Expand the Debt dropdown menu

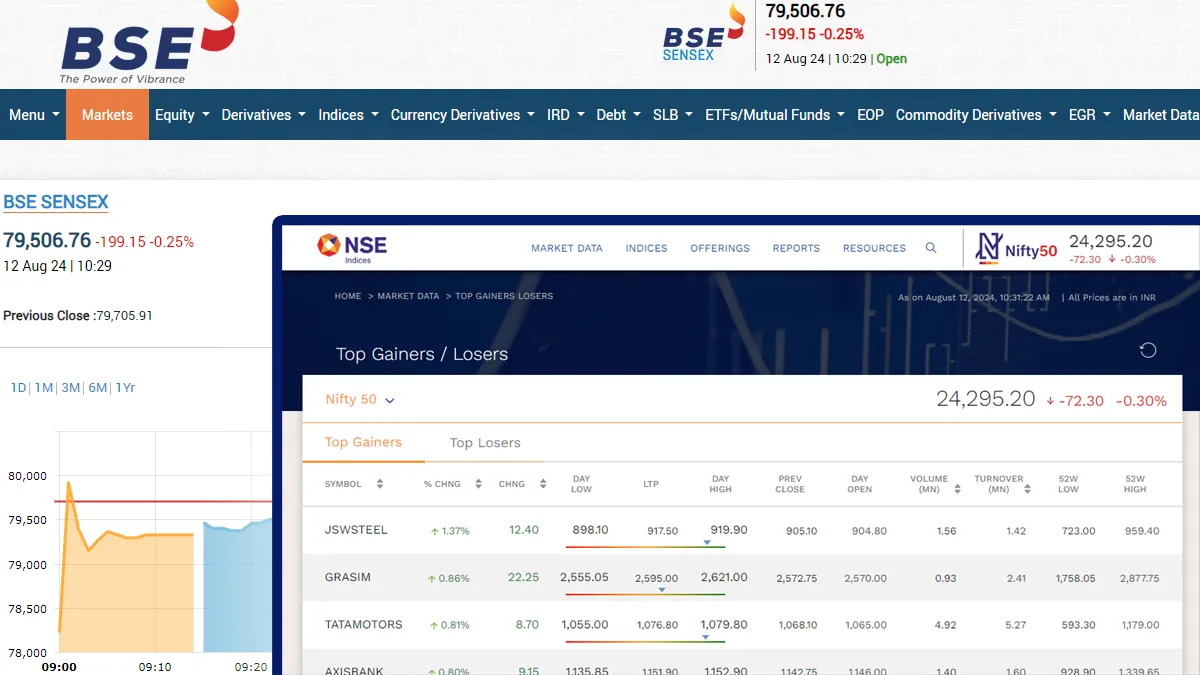pos(619,115)
